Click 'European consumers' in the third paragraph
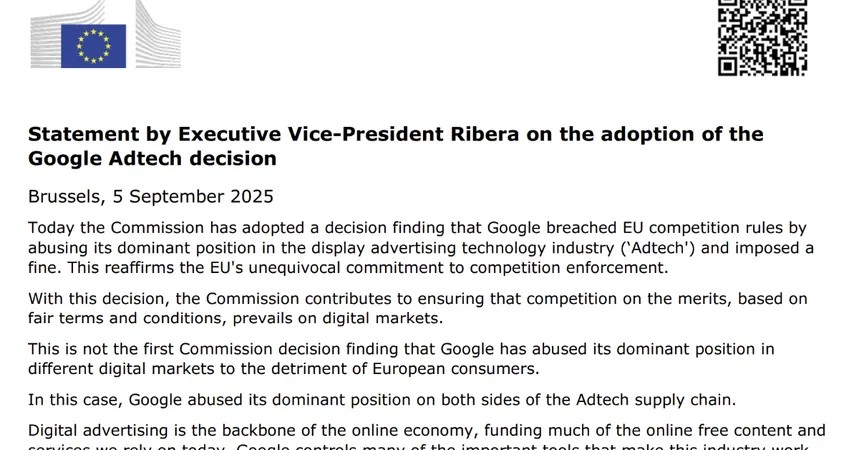The image size is (859, 450). pyautogui.click(x=456, y=369)
